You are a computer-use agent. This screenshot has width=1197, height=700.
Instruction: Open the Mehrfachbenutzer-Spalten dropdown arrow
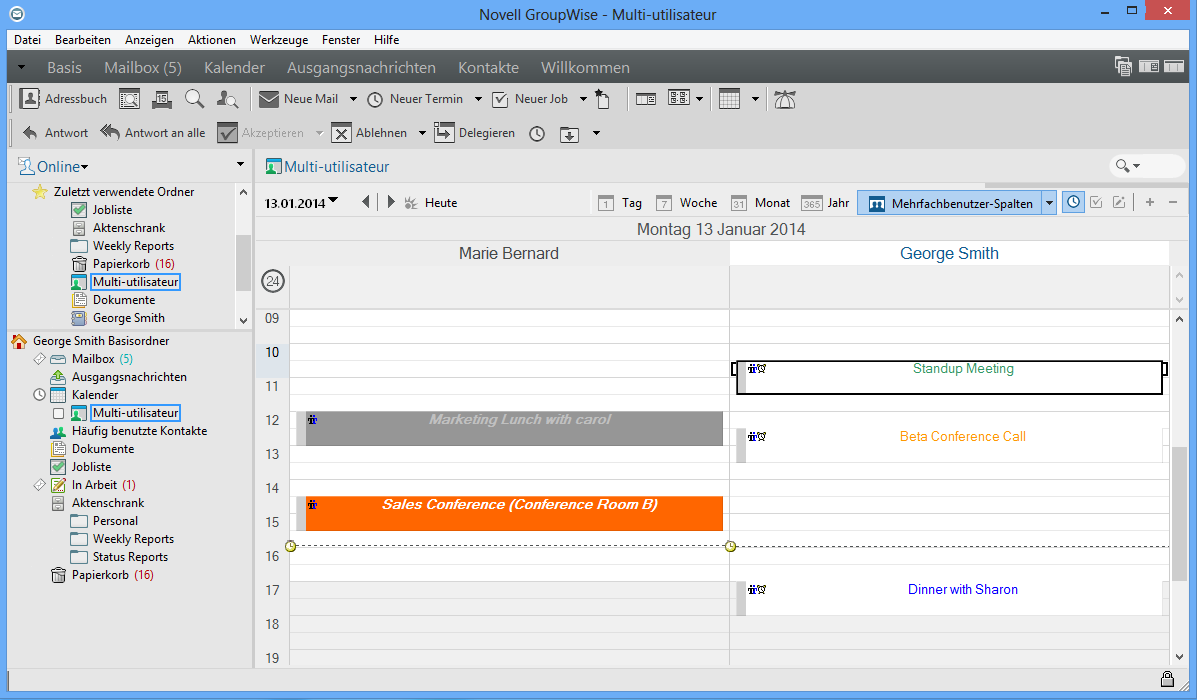tap(1049, 203)
